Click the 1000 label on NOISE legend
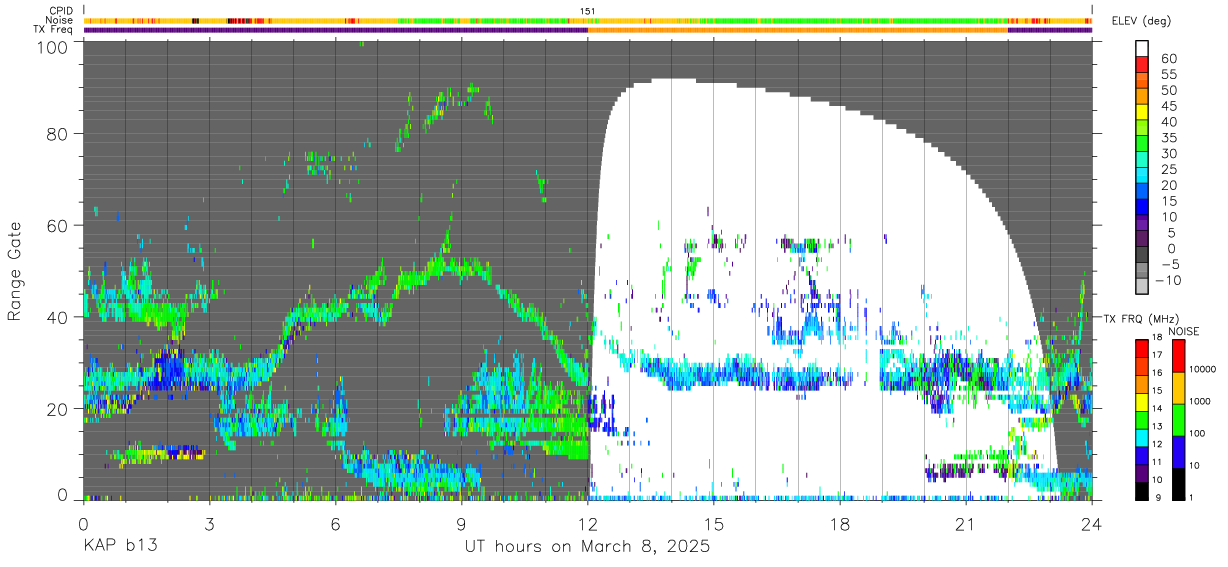This screenshot has width=1228, height=567. tap(1200, 402)
